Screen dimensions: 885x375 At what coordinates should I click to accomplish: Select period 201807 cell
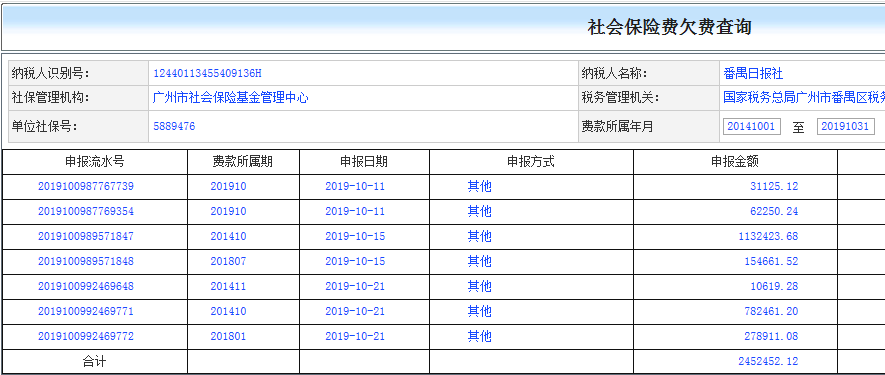click(x=229, y=261)
